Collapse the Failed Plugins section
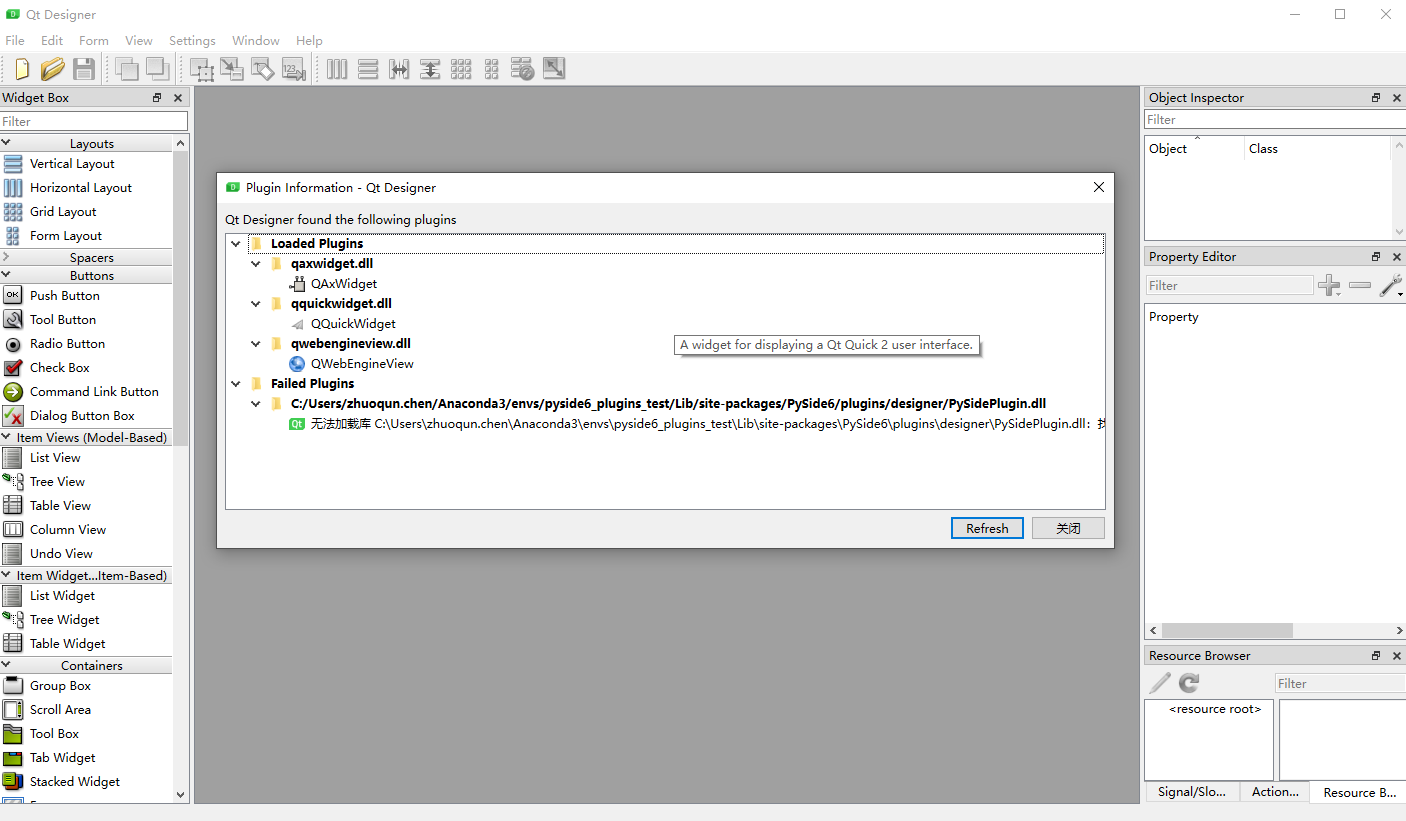The height and width of the screenshot is (821, 1406). pyautogui.click(x=236, y=383)
